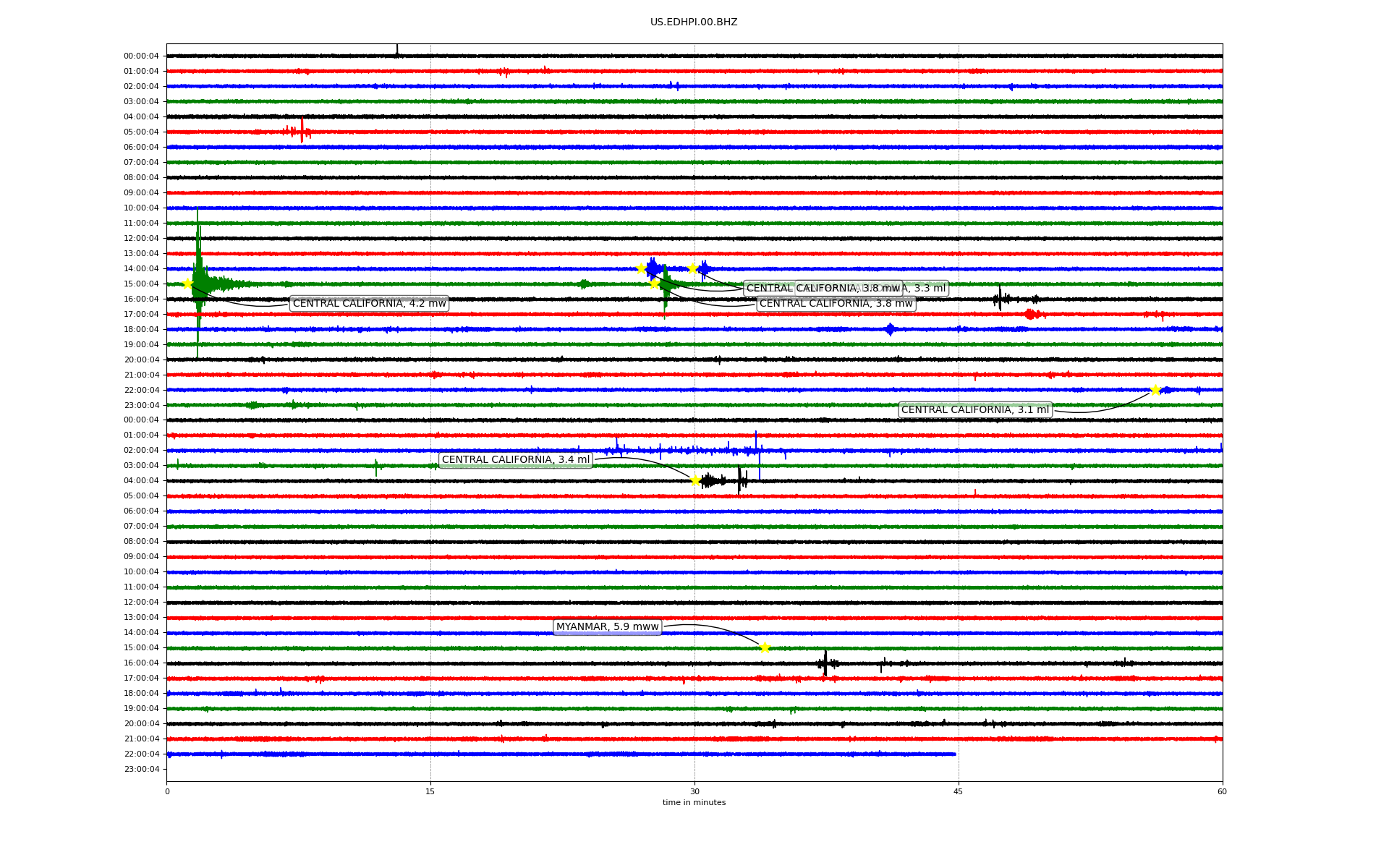Click the 45 tick on the x-axis
Image resolution: width=1389 pixels, height=868 pixels.
[x=958, y=791]
